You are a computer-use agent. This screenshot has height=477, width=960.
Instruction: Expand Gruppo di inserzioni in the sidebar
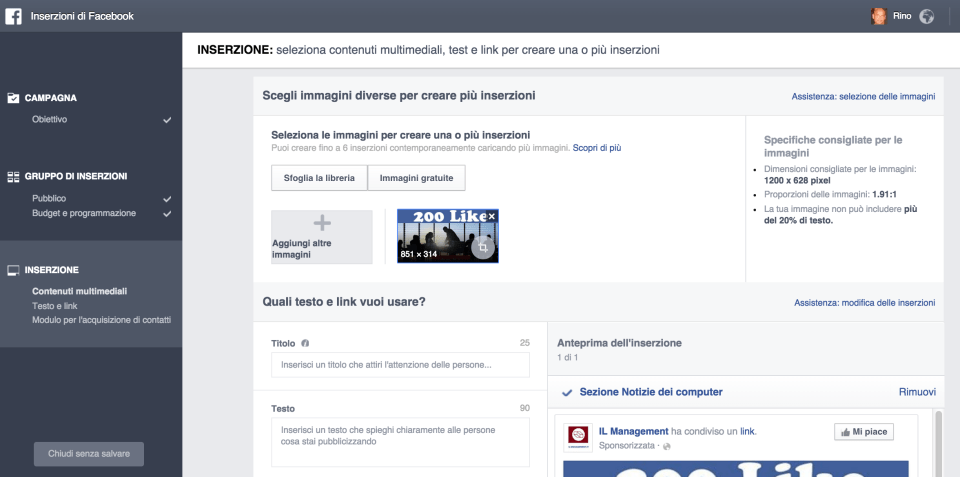tap(76, 176)
